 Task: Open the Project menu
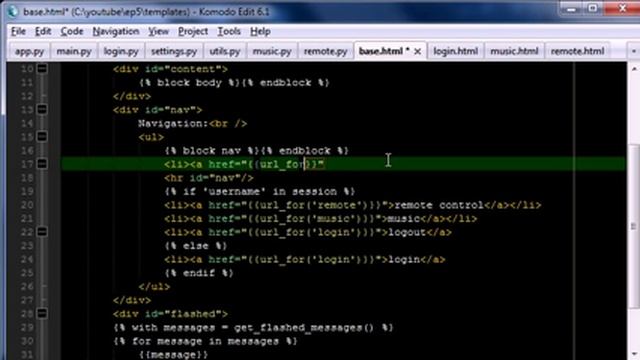(193, 31)
